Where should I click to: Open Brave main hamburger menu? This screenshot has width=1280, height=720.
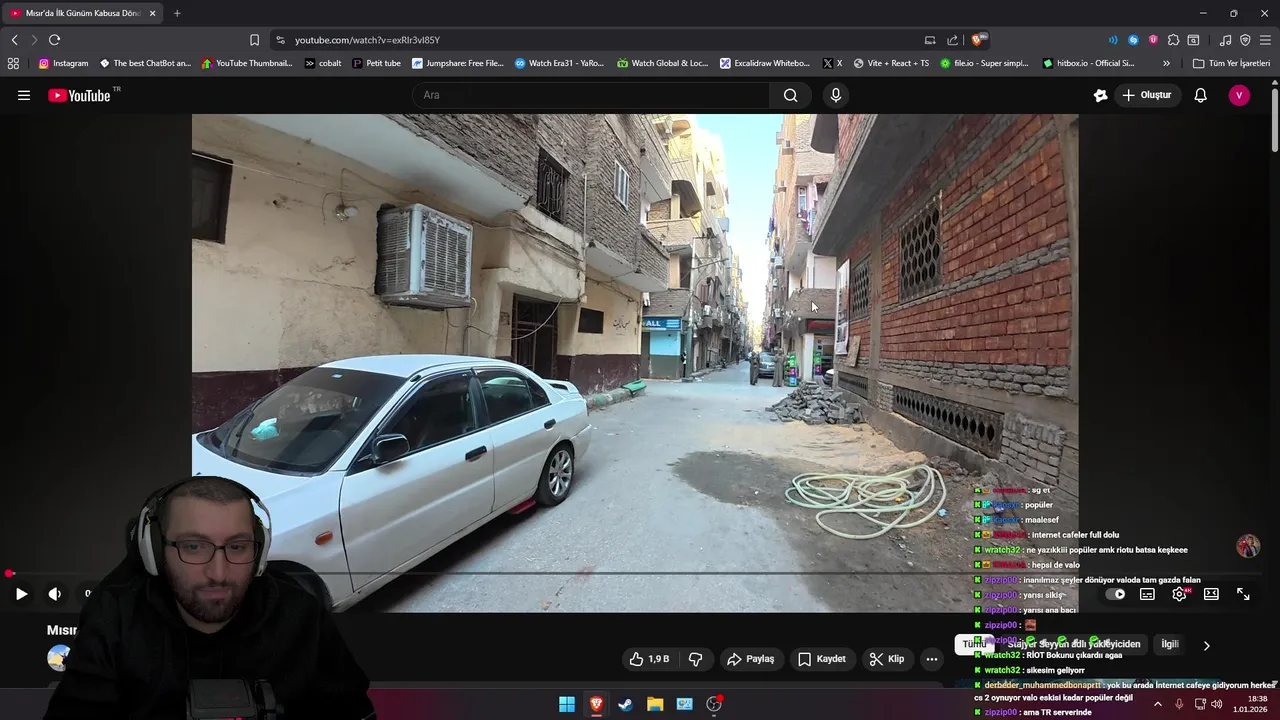coord(1265,40)
